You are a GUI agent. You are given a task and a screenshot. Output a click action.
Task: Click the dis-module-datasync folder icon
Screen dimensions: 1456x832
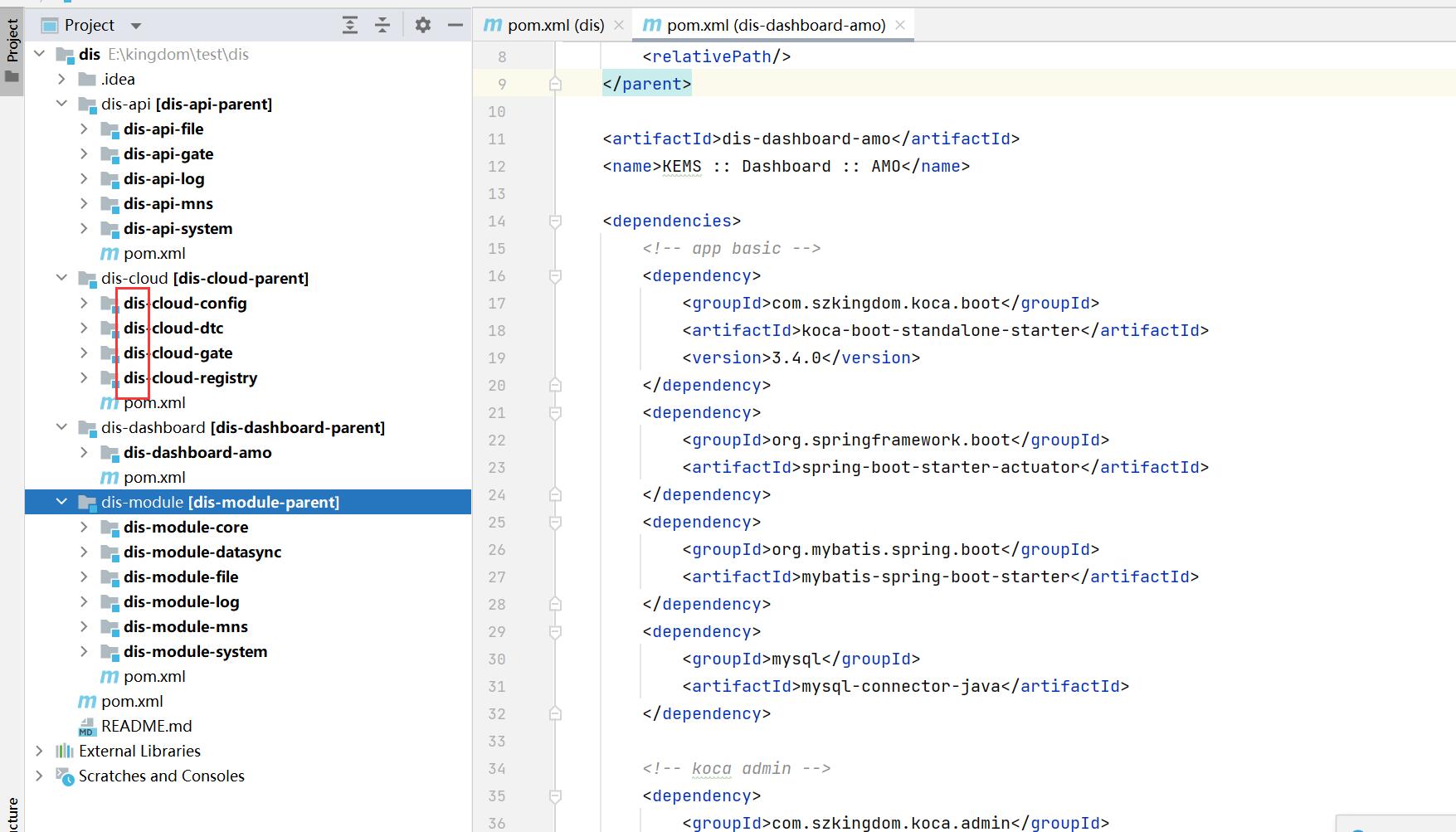tap(110, 552)
